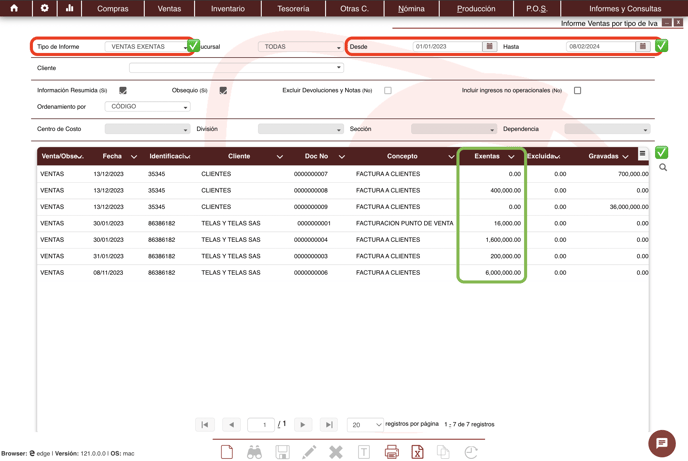
Task: Click the new document icon in bottom toolbar
Action: click(226, 452)
